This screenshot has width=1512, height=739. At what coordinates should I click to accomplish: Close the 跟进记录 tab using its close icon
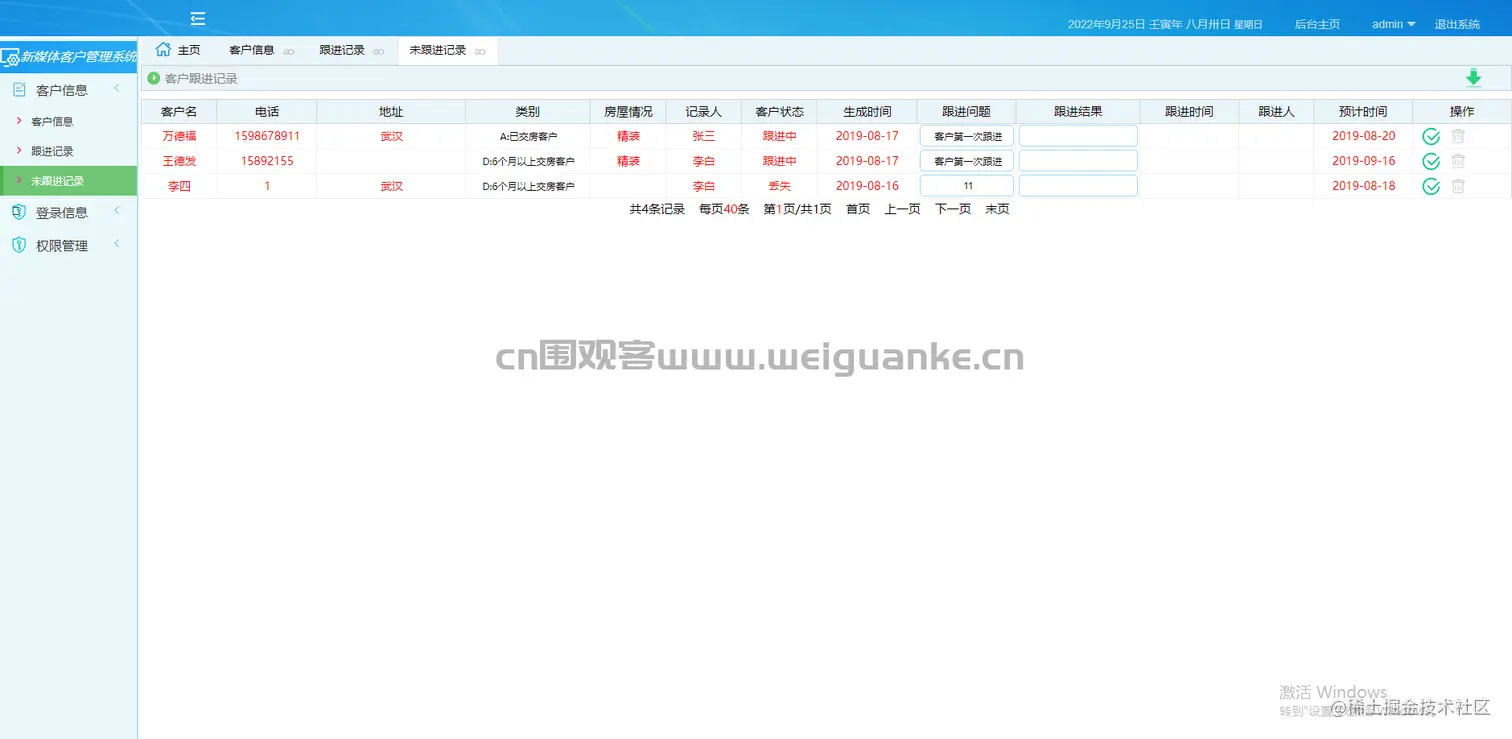click(378, 51)
